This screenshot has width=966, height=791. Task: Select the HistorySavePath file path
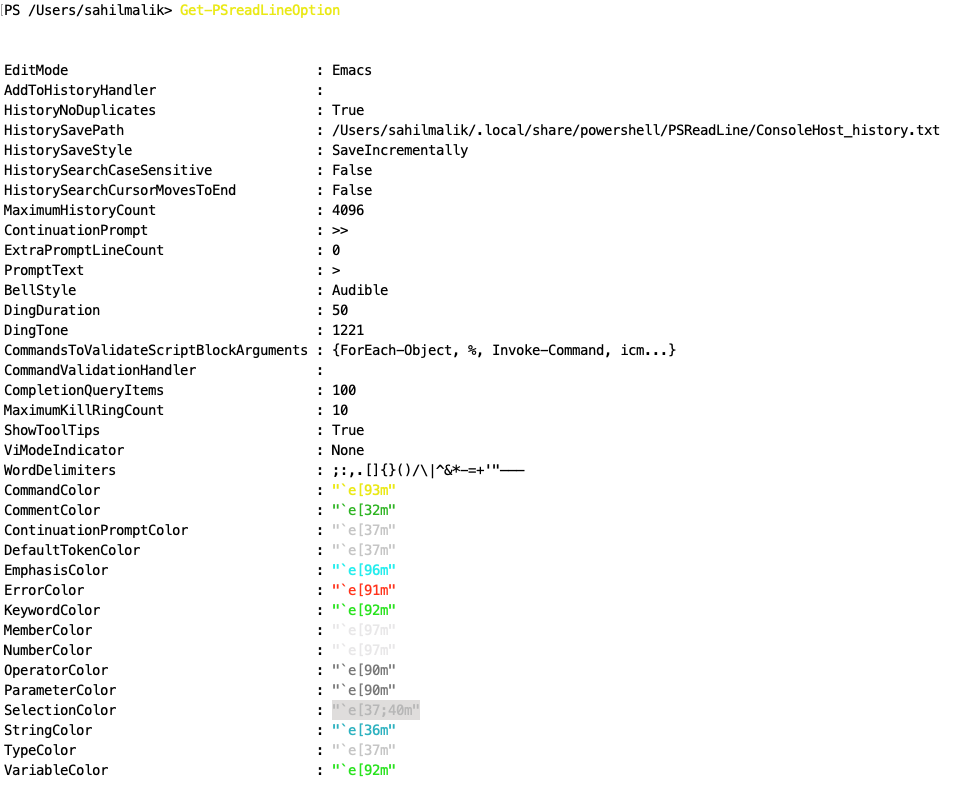point(634,130)
